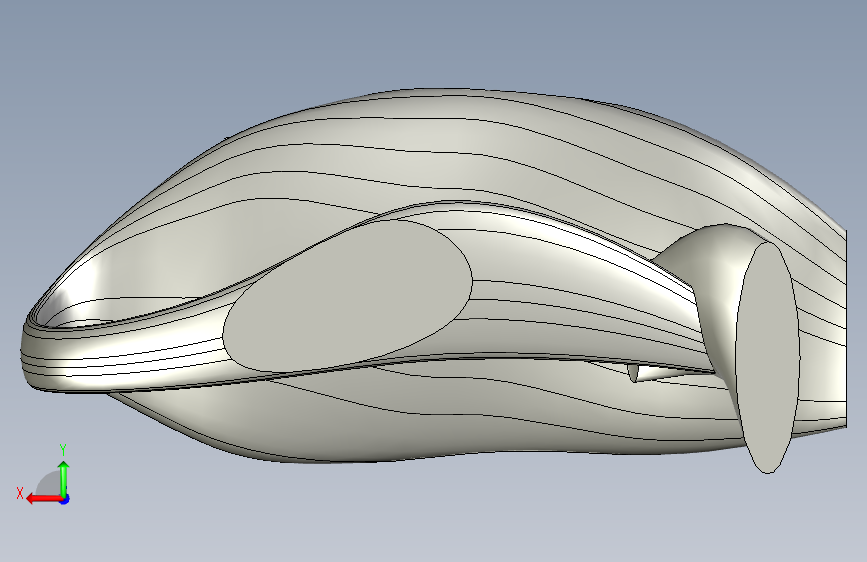The image size is (867, 562).
Task: Click the blue Z axis dot on triad
Action: point(65,499)
